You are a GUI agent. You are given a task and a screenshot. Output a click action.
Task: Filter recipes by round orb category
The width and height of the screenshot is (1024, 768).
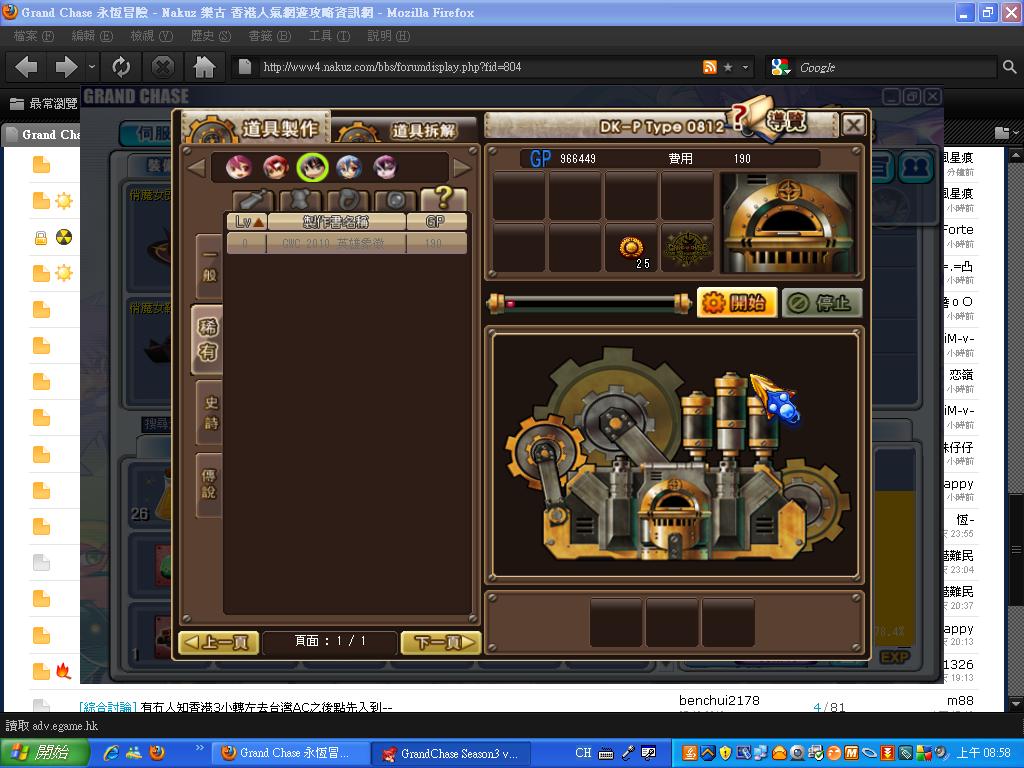(395, 200)
